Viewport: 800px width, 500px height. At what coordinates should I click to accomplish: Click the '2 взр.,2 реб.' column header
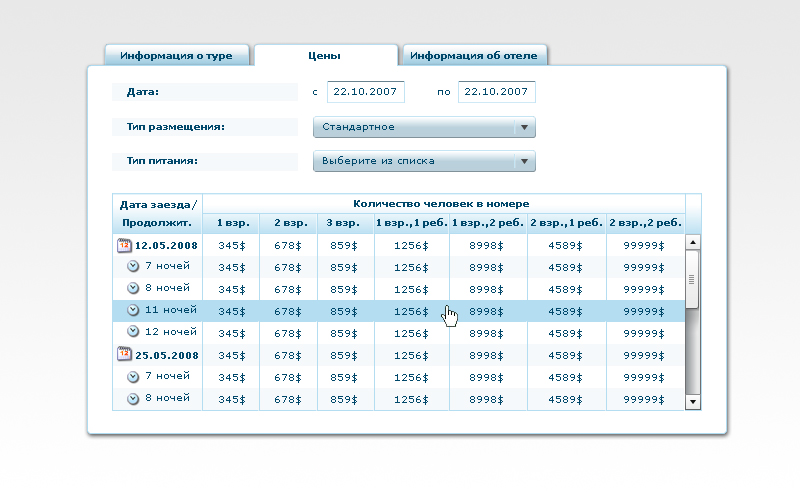pyautogui.click(x=644, y=223)
